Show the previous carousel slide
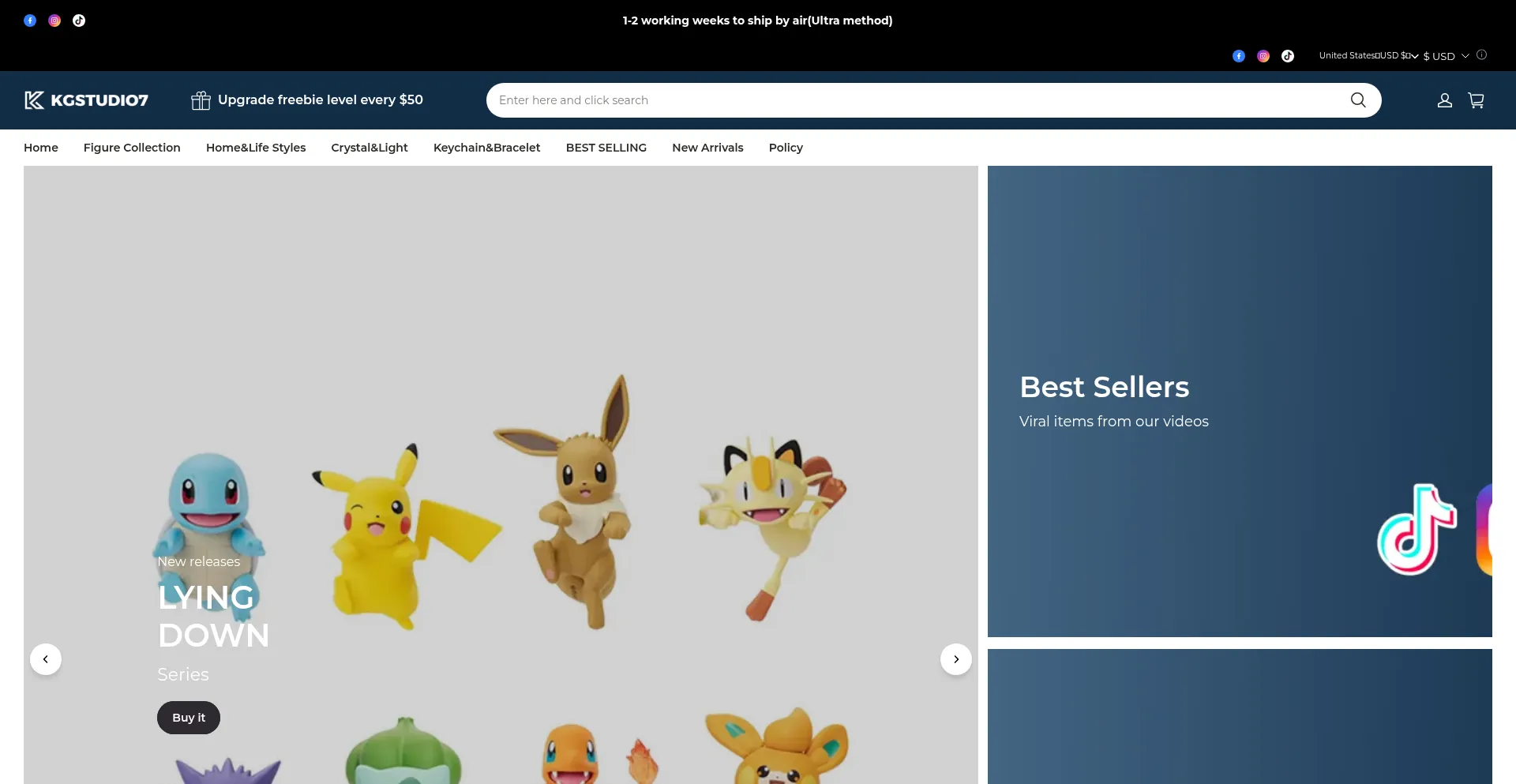 (46, 659)
